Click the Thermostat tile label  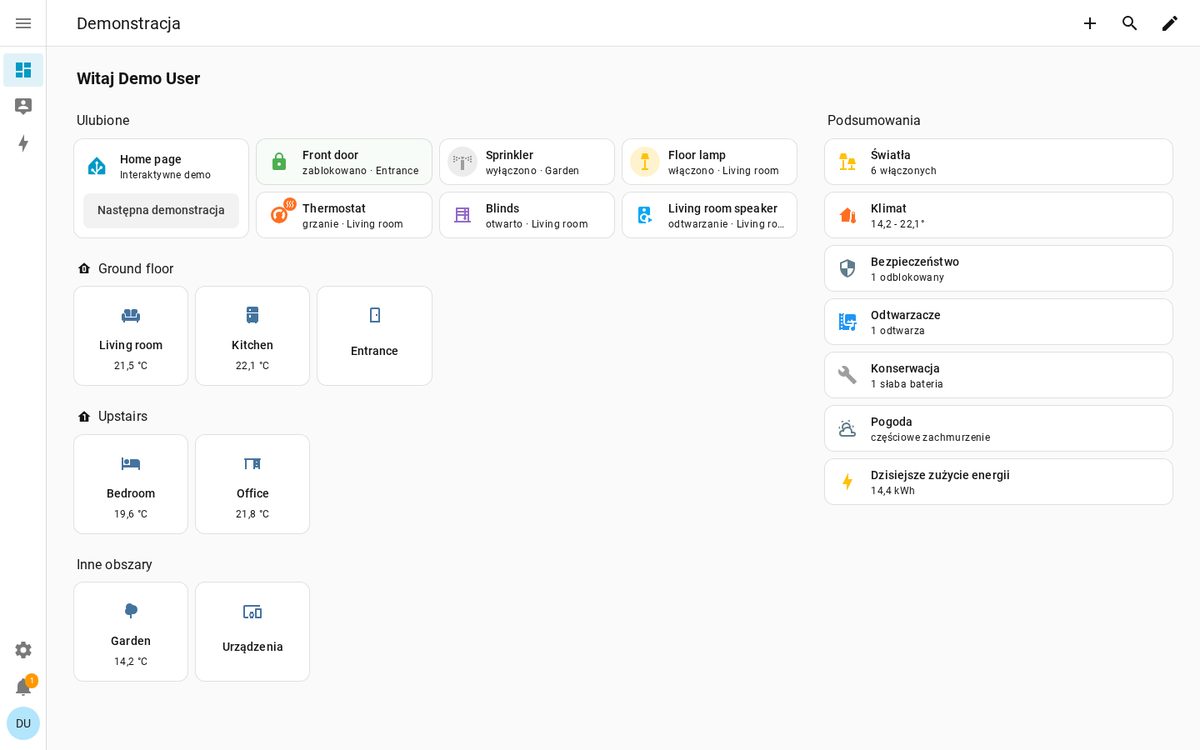(334, 208)
